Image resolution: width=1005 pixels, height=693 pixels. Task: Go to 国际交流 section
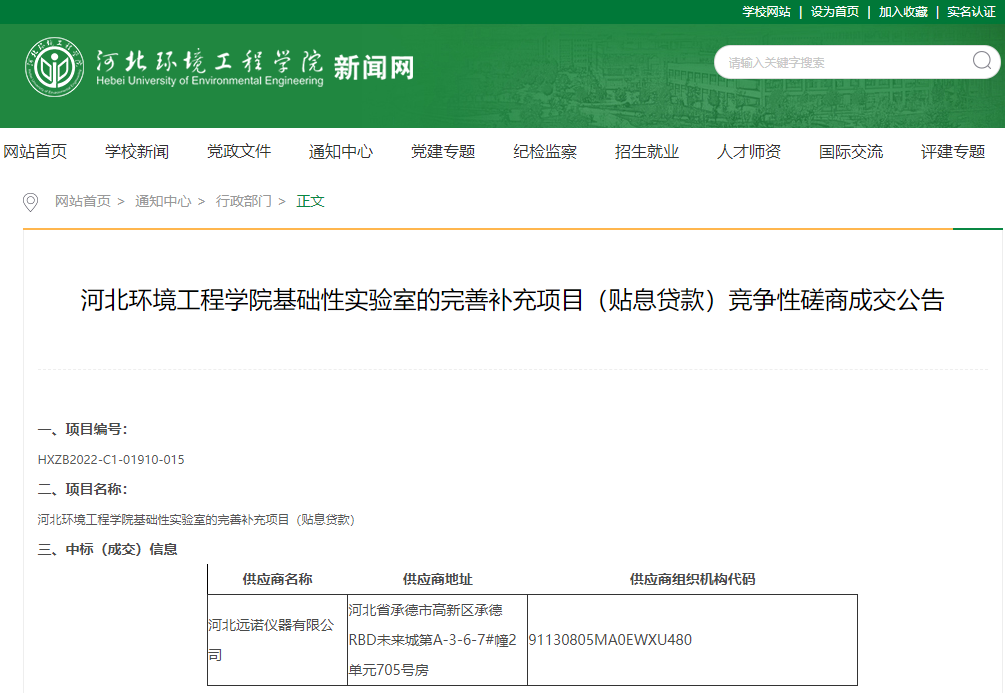click(851, 152)
